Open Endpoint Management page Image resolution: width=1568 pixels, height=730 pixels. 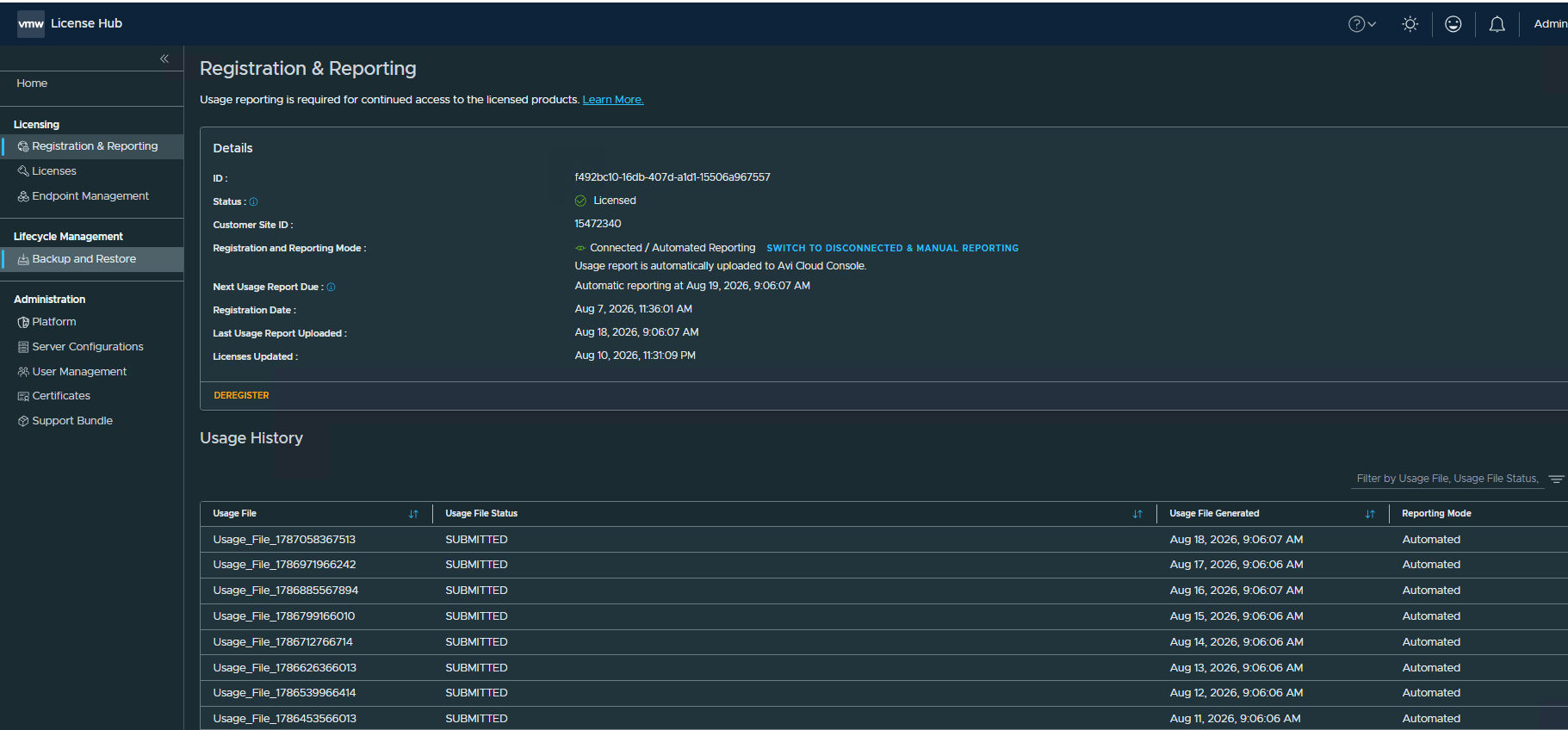click(x=91, y=196)
